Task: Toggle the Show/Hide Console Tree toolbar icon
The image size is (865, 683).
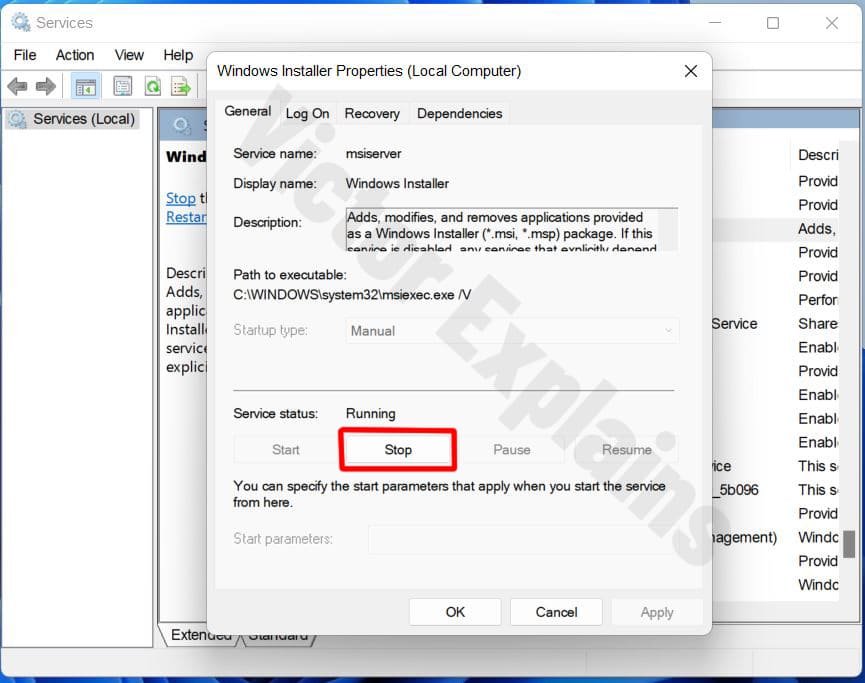Action: coord(86,87)
